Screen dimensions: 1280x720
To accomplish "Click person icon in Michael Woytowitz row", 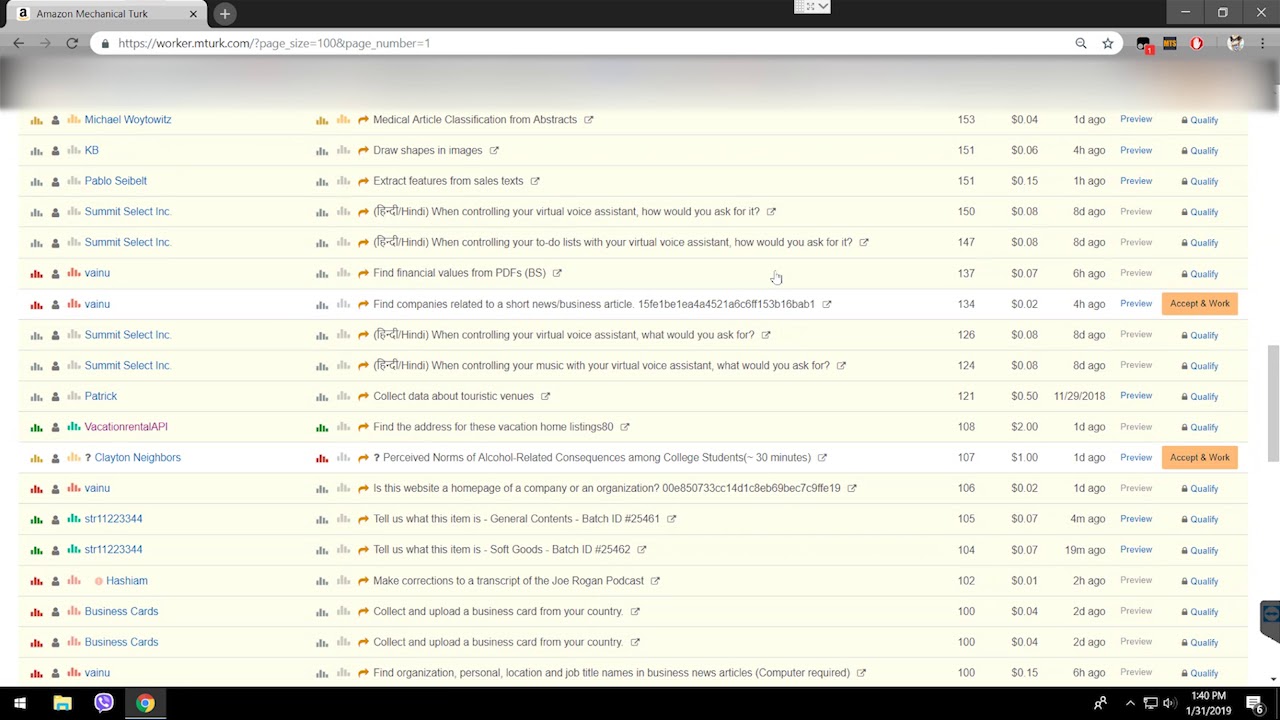I will [x=55, y=120].
